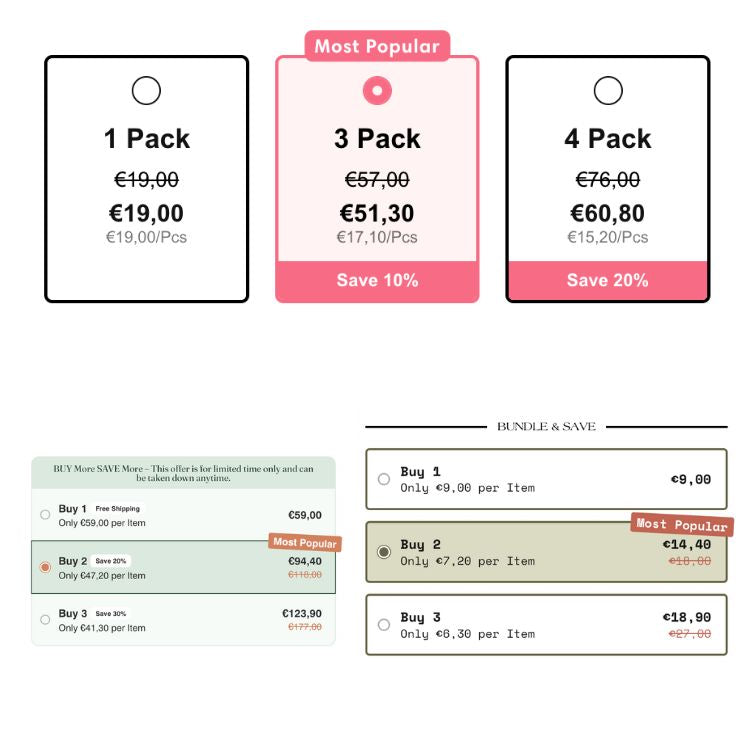This screenshot has width=750, height=750.
Task: Select the 4 Pack radio button
Action: pos(608,91)
